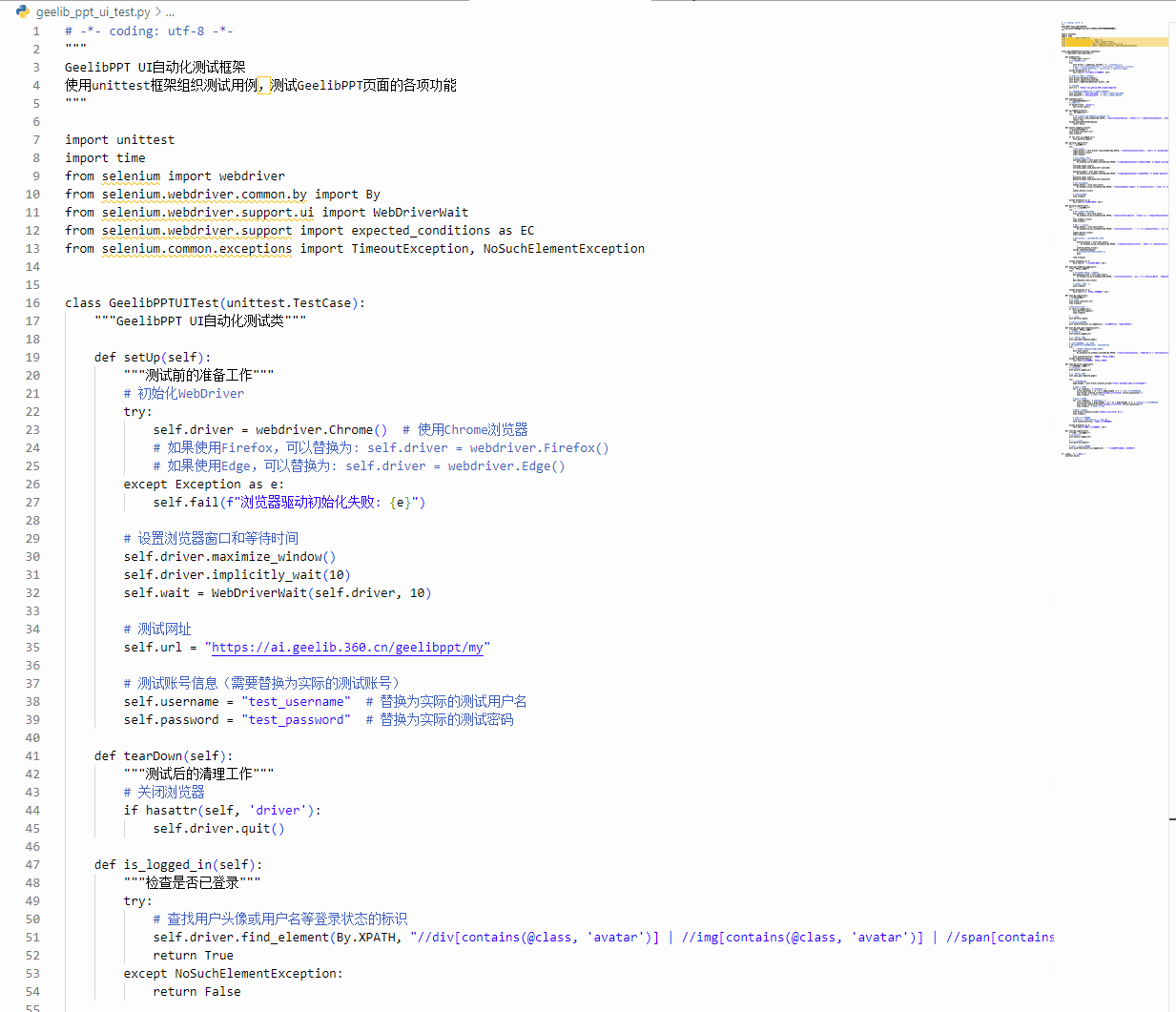Click the "test_password" string value

[296, 720]
